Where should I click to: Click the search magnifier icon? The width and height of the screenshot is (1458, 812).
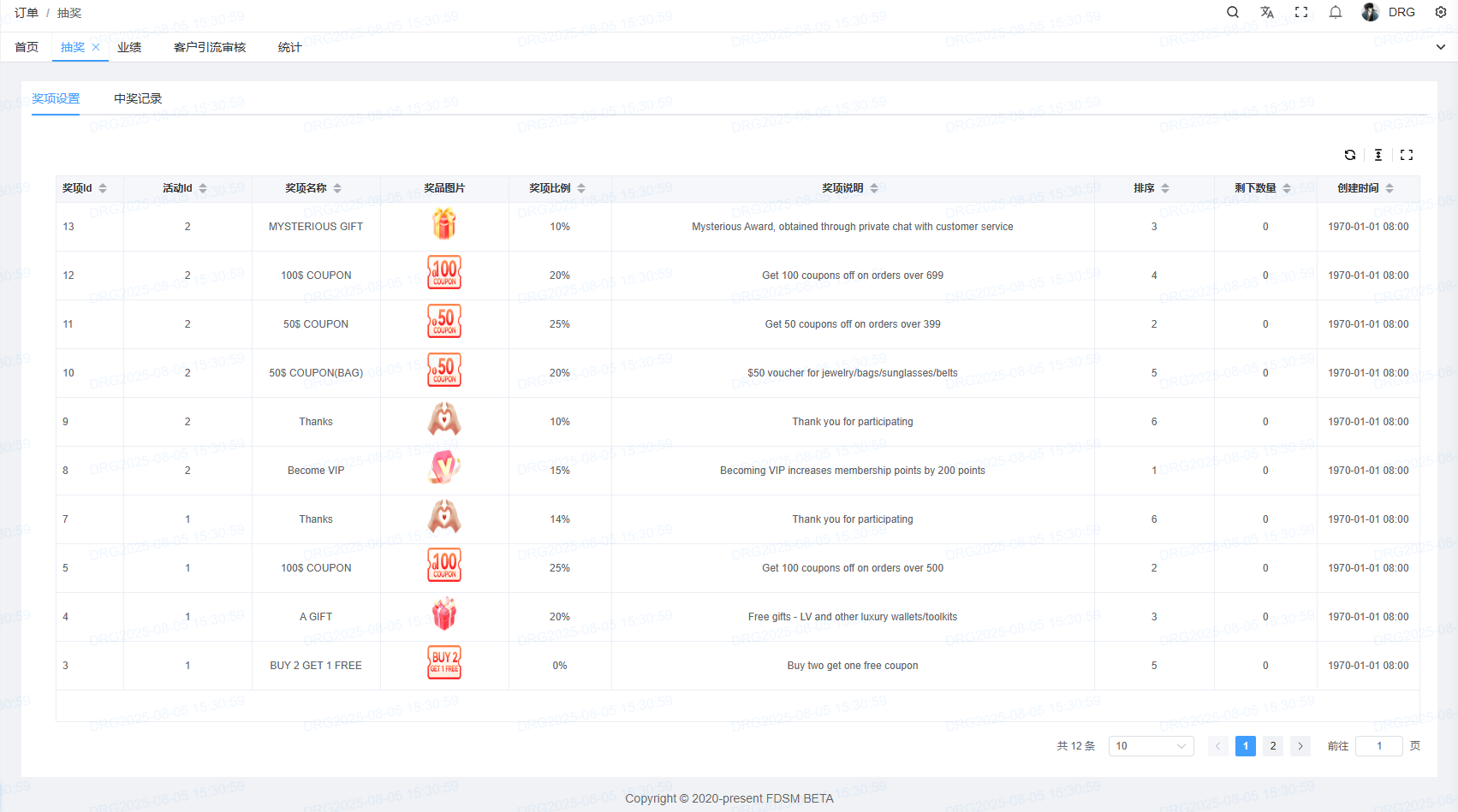(1233, 12)
